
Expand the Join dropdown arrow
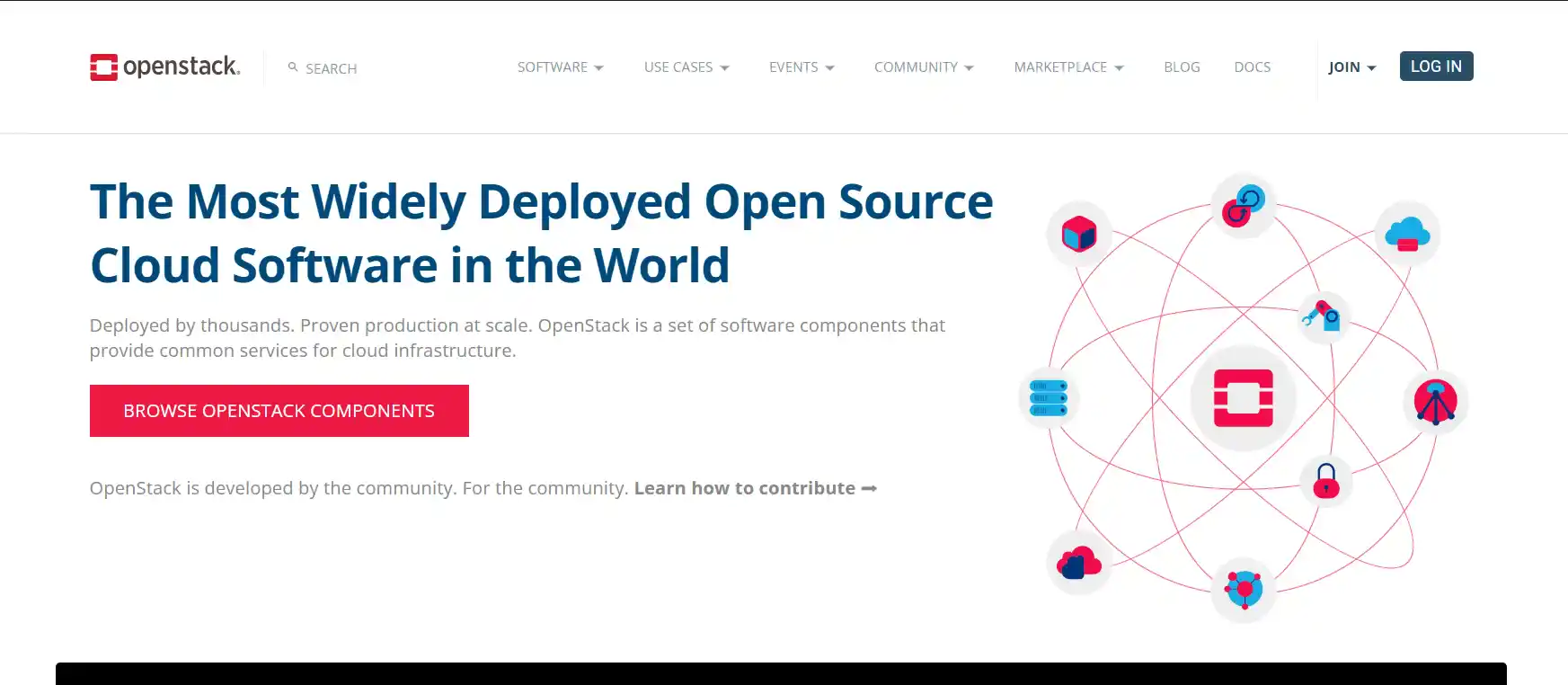click(x=1371, y=68)
